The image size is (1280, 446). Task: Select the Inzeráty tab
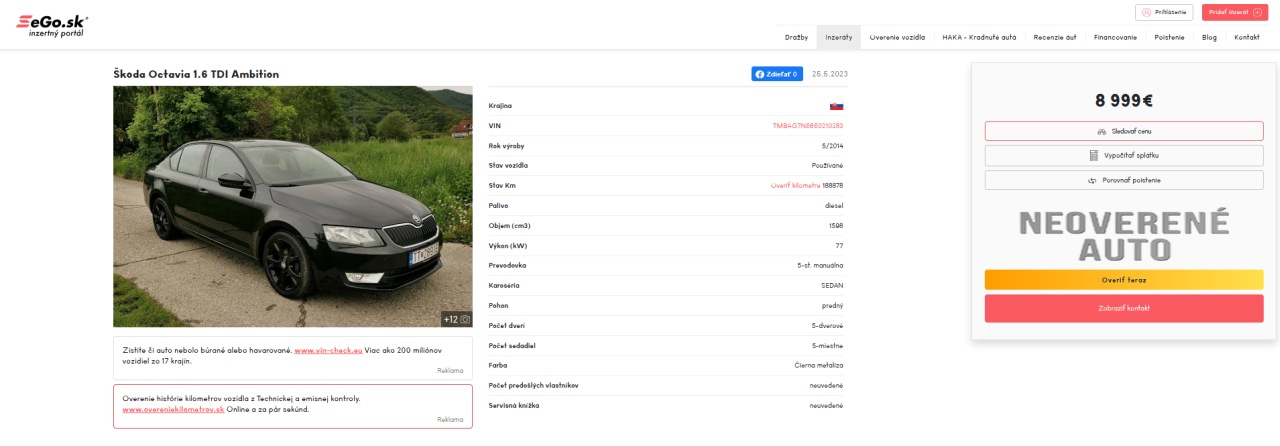pyautogui.click(x=838, y=37)
